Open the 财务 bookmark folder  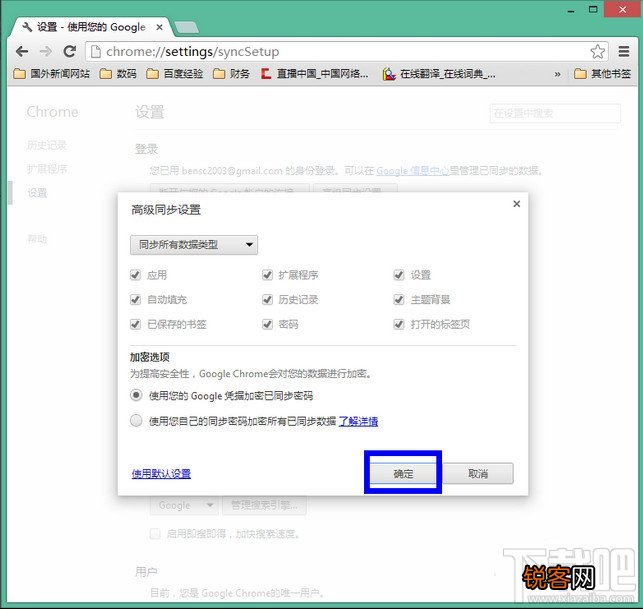pos(231,74)
